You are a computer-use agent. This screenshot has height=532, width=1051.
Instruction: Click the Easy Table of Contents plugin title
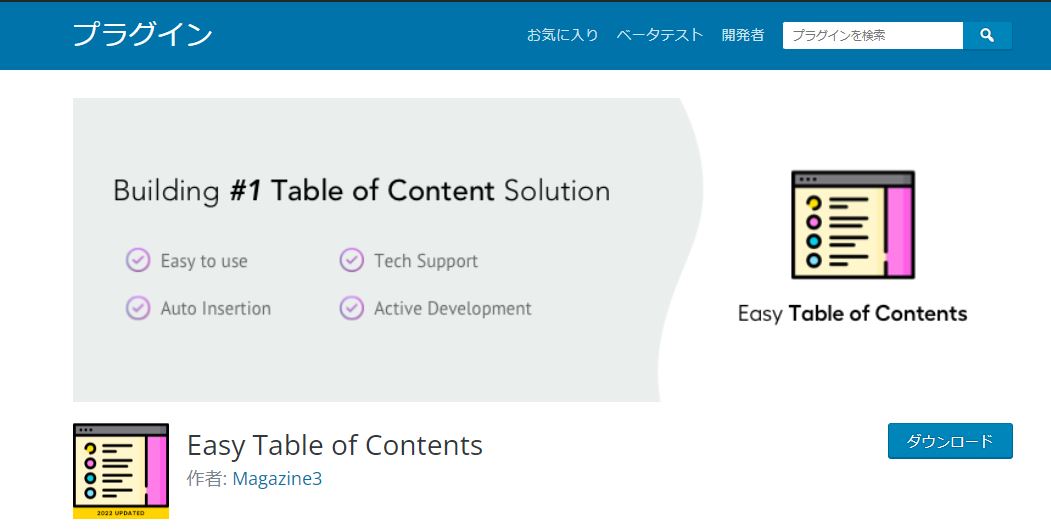[x=334, y=445]
